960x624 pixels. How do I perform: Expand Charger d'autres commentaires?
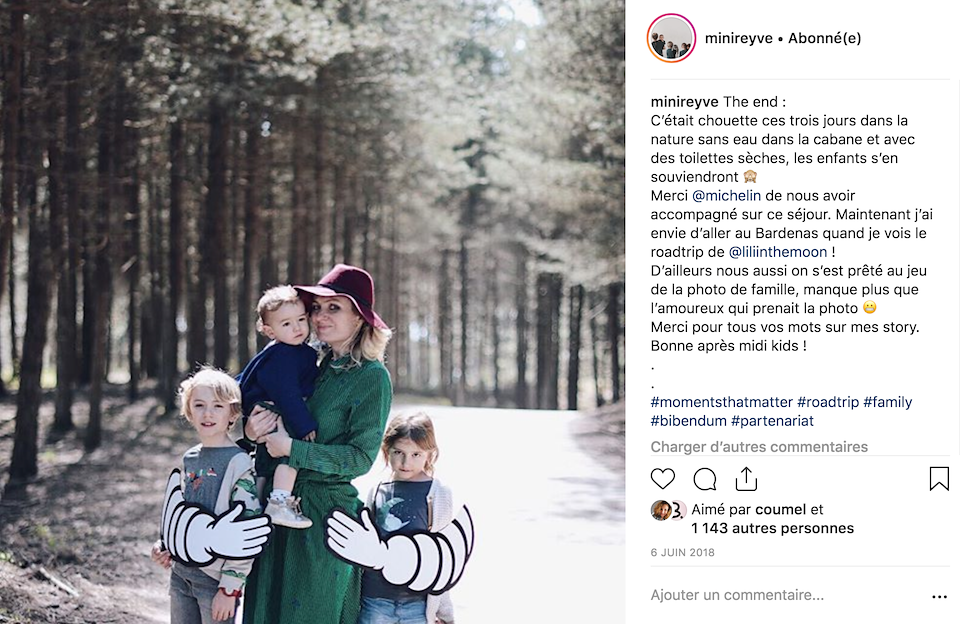(759, 446)
